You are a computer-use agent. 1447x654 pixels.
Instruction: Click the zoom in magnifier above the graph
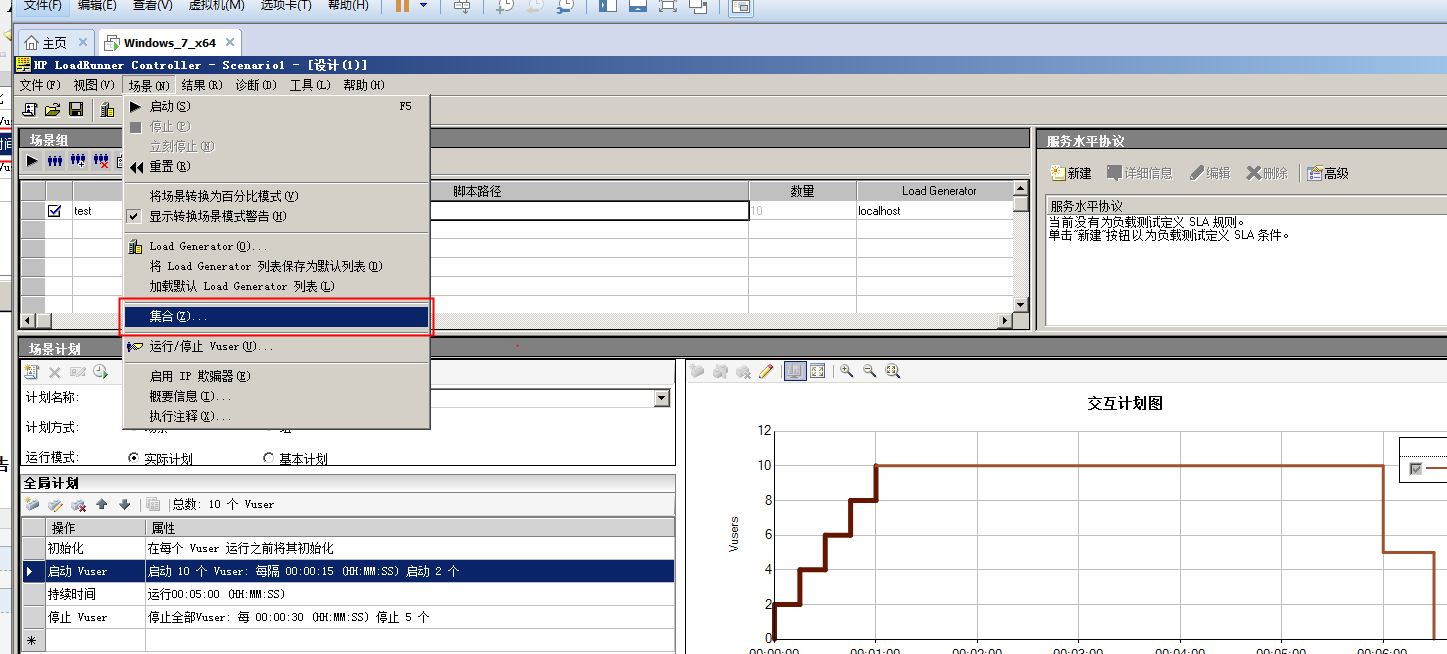[846, 371]
